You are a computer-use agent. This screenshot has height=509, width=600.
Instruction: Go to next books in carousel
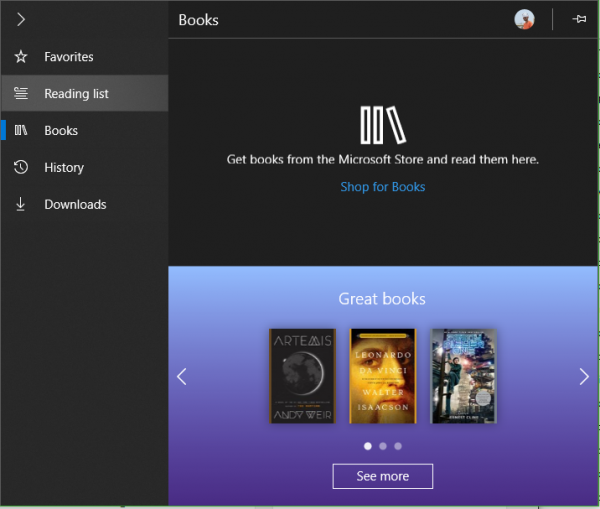[584, 377]
